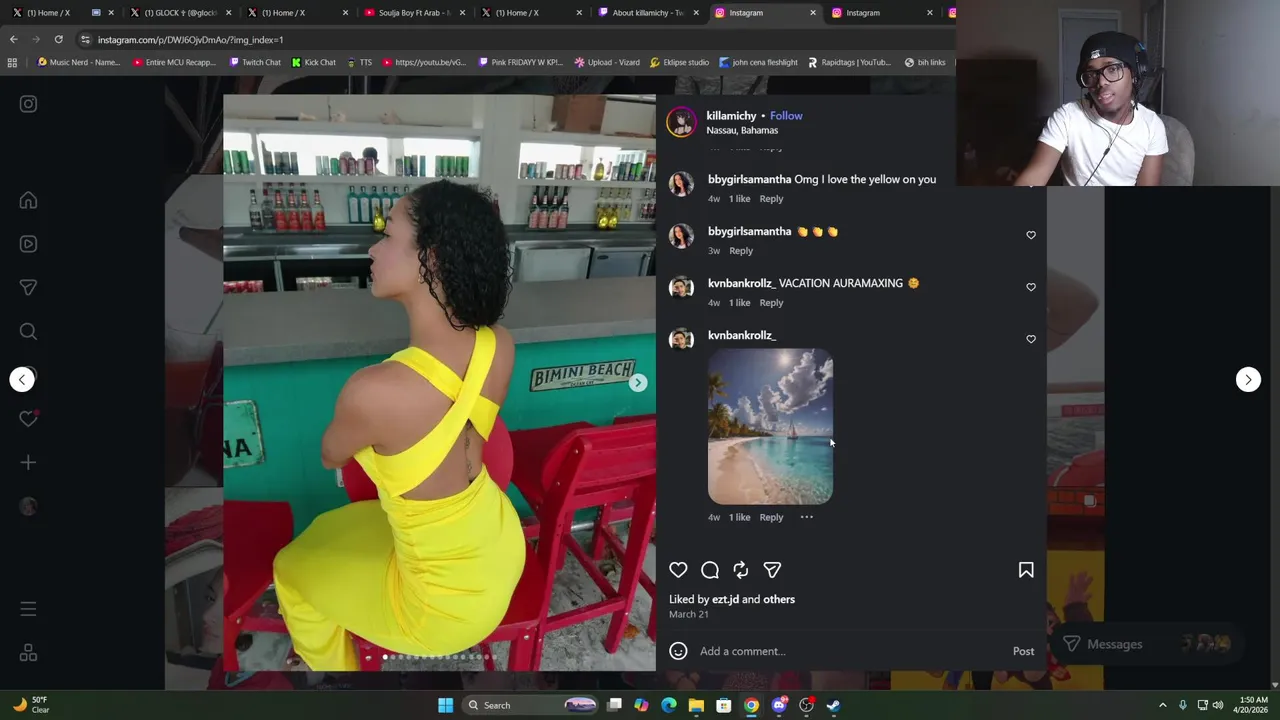This screenshot has width=1280, height=720.
Task: Switch to the second Instagram tab
Action: (881, 13)
